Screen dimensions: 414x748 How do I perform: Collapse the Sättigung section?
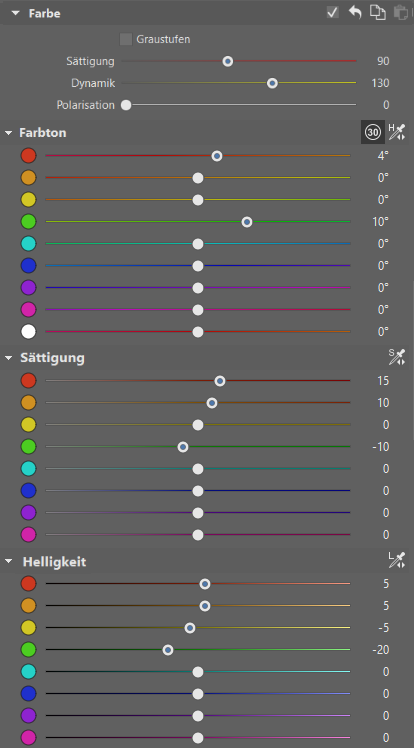[x=8, y=358]
